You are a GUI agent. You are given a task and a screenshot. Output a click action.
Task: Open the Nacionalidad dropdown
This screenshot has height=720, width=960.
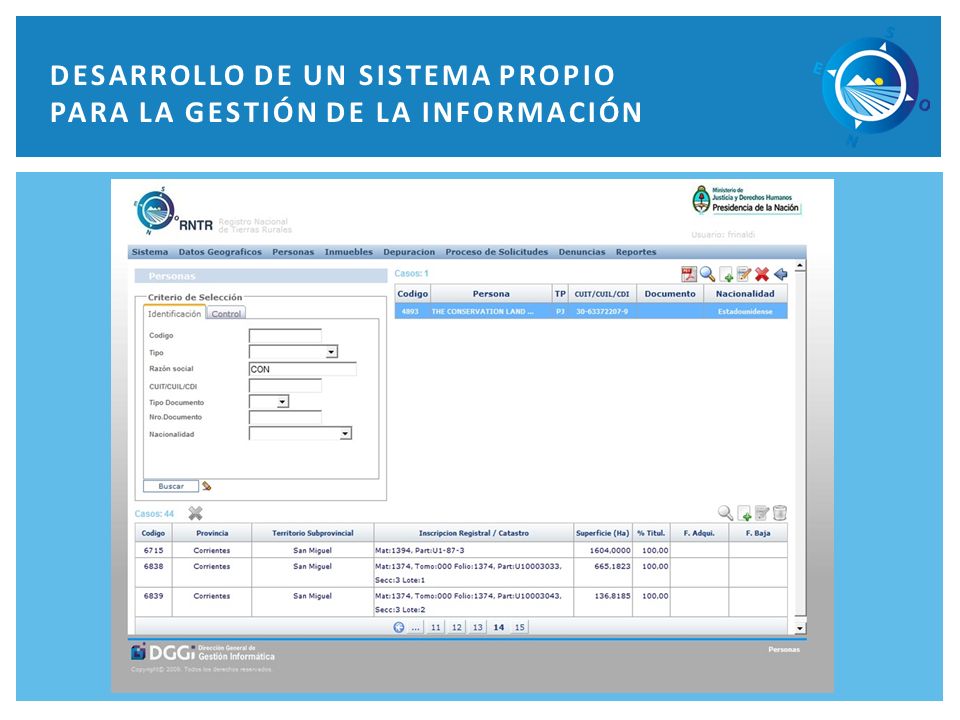pos(345,434)
